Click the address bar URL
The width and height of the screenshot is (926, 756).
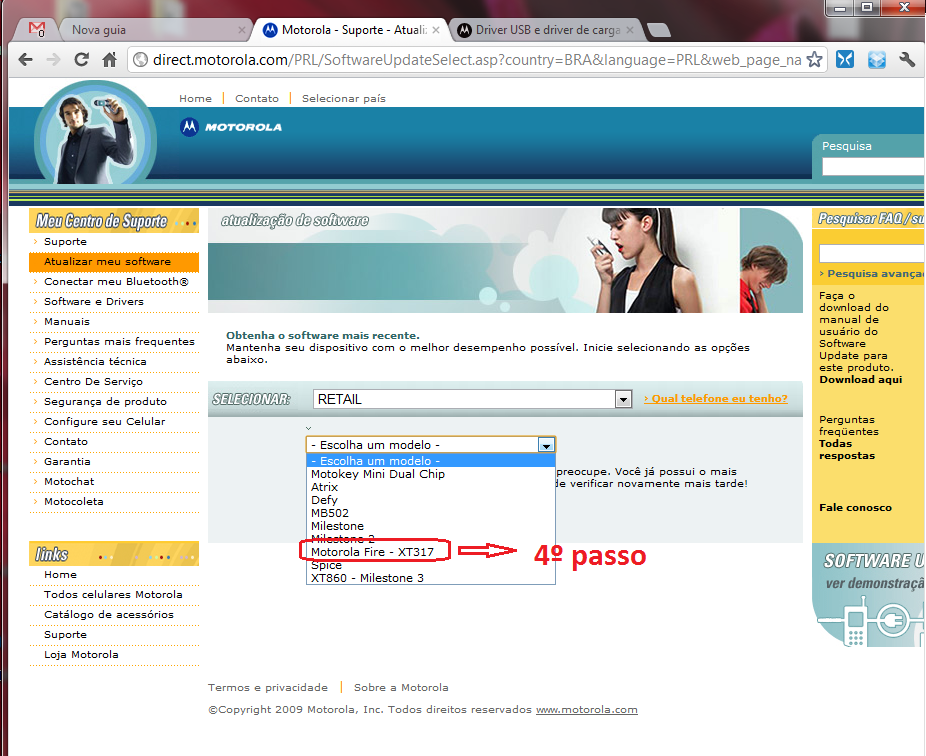point(477,60)
